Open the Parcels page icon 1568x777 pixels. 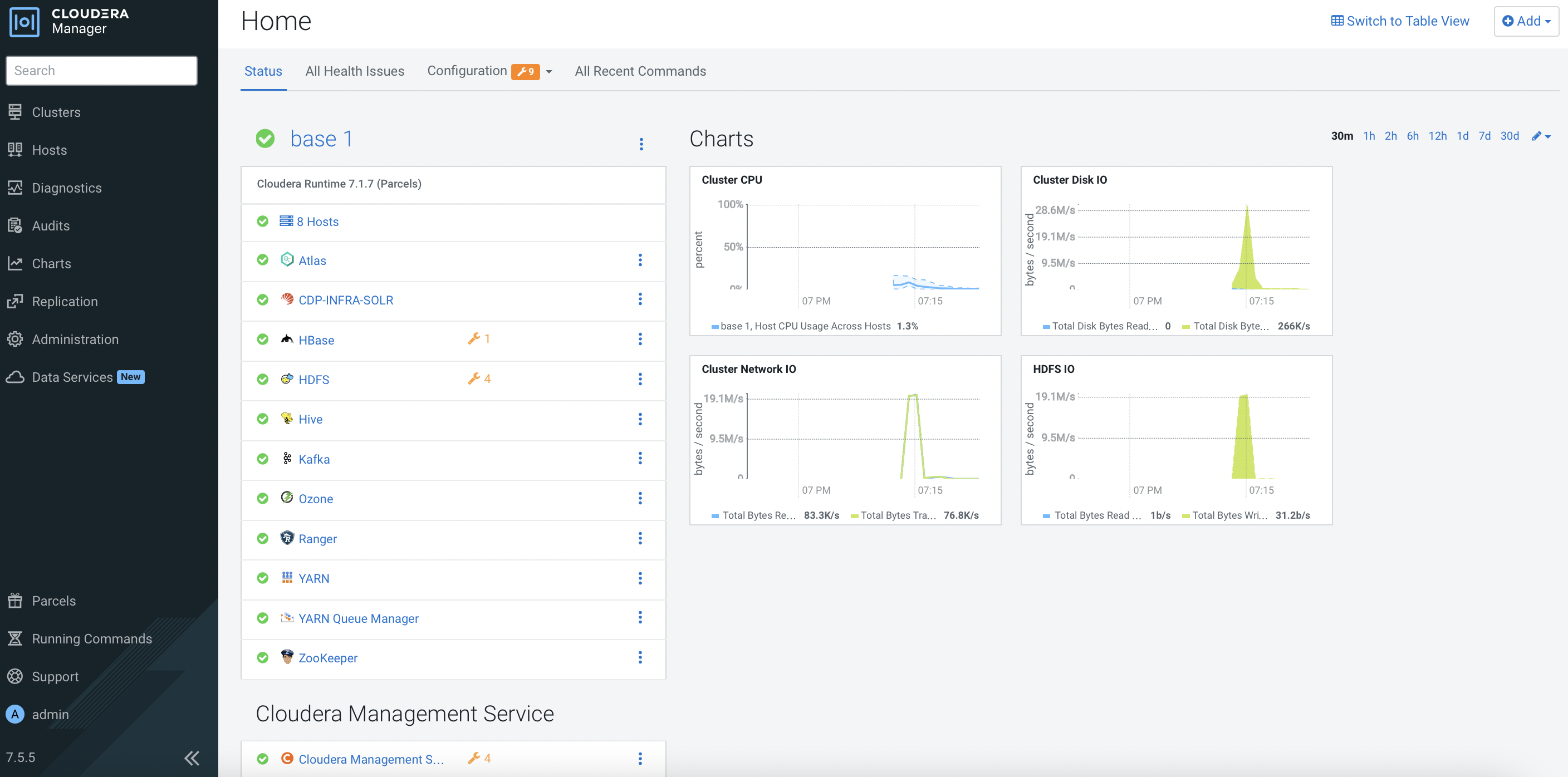pyautogui.click(x=15, y=601)
